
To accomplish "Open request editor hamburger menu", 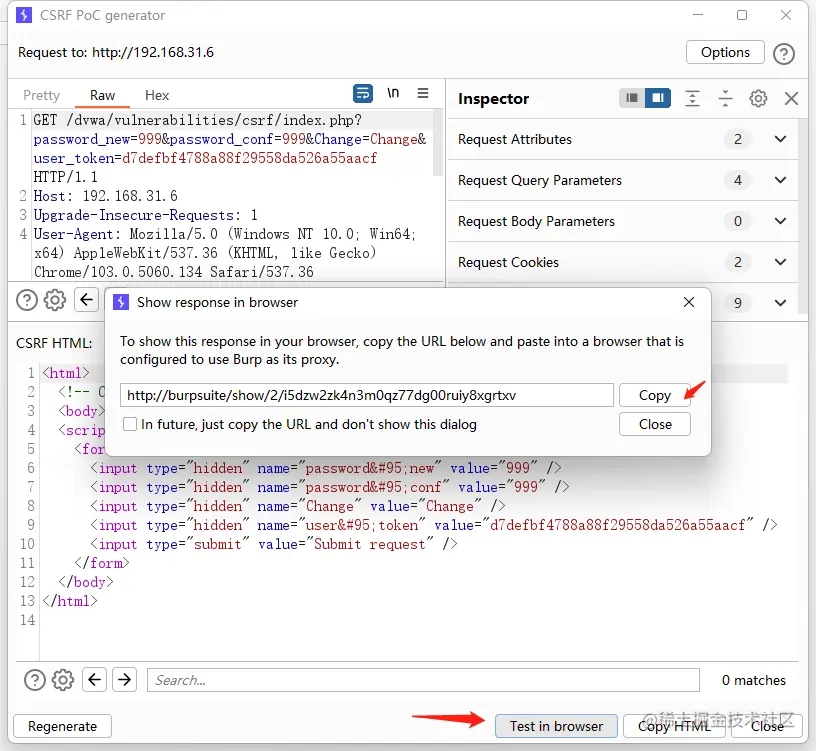I will [423, 93].
